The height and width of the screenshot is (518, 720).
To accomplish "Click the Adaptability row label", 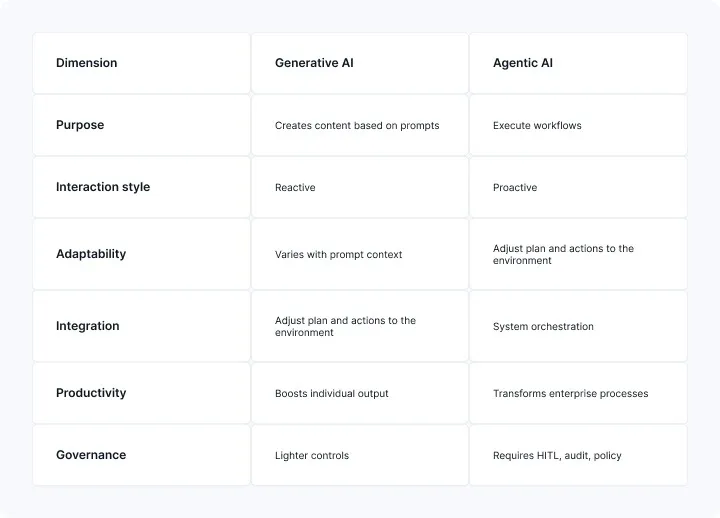I will 141,254.
